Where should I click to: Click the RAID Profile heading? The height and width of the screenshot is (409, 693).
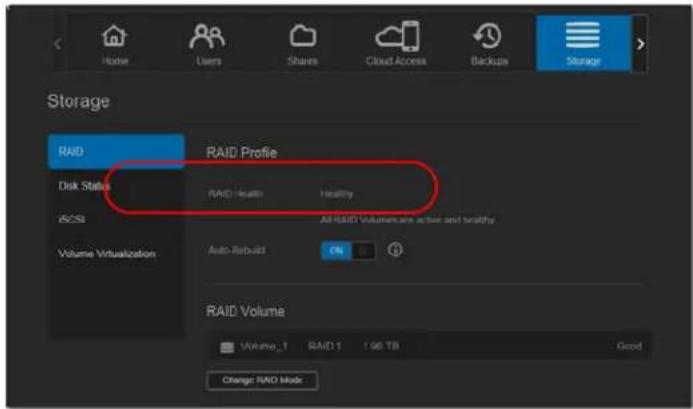(x=242, y=153)
